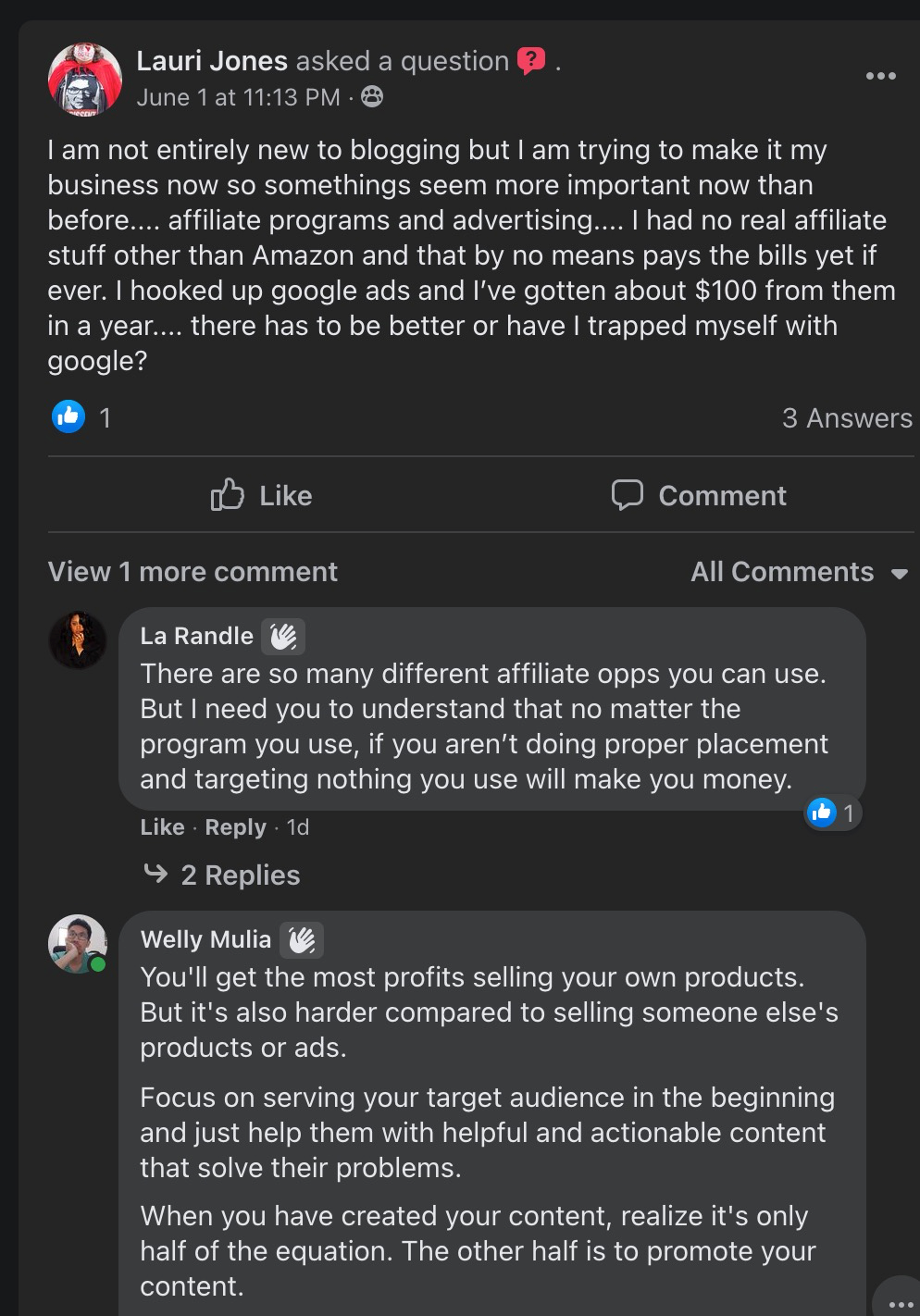This screenshot has width=920, height=1316.
Task: Click the waving hand badge beside Welly Mulia
Action: pos(302,940)
